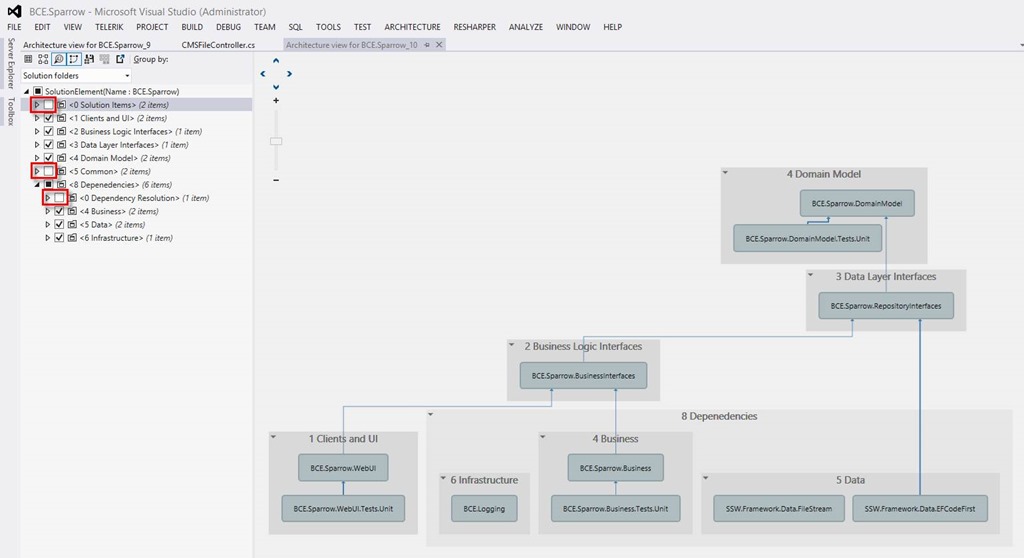Select the BCE.Sparrow.WebUI.Tests.Unit node
This screenshot has width=1024, height=558.
pos(343,508)
